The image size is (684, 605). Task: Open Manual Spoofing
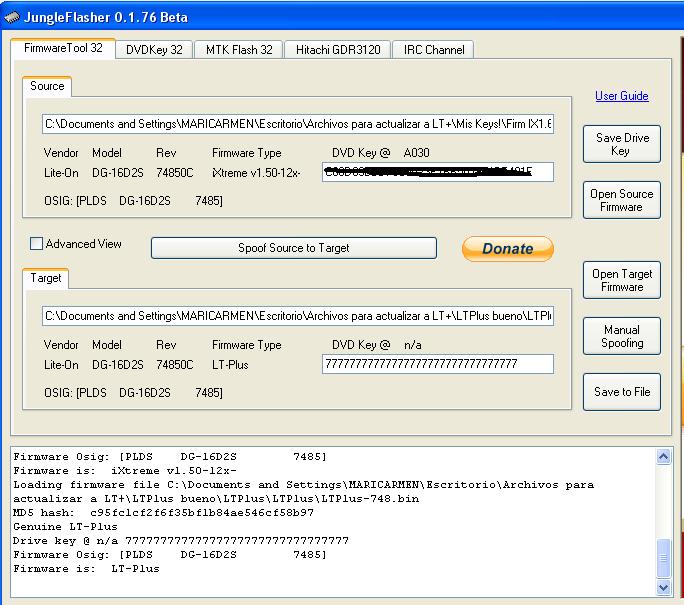tap(621, 336)
